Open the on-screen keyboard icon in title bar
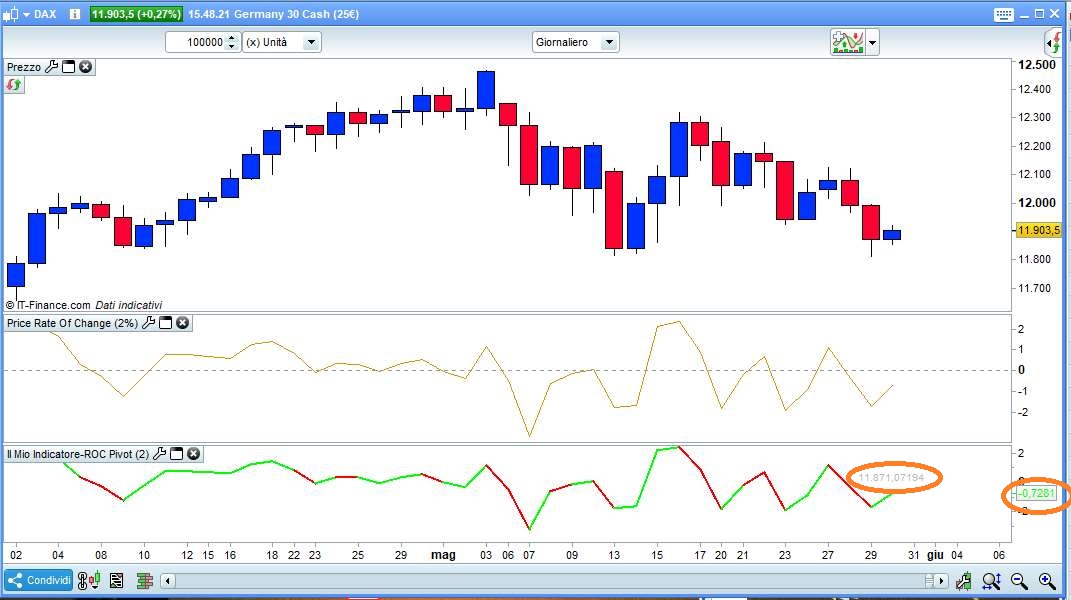 point(1003,14)
